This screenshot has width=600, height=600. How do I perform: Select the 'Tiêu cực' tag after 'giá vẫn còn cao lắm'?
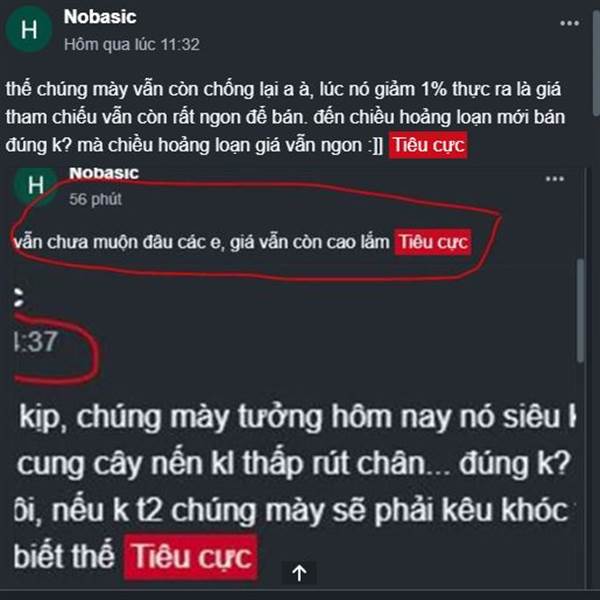point(433,242)
